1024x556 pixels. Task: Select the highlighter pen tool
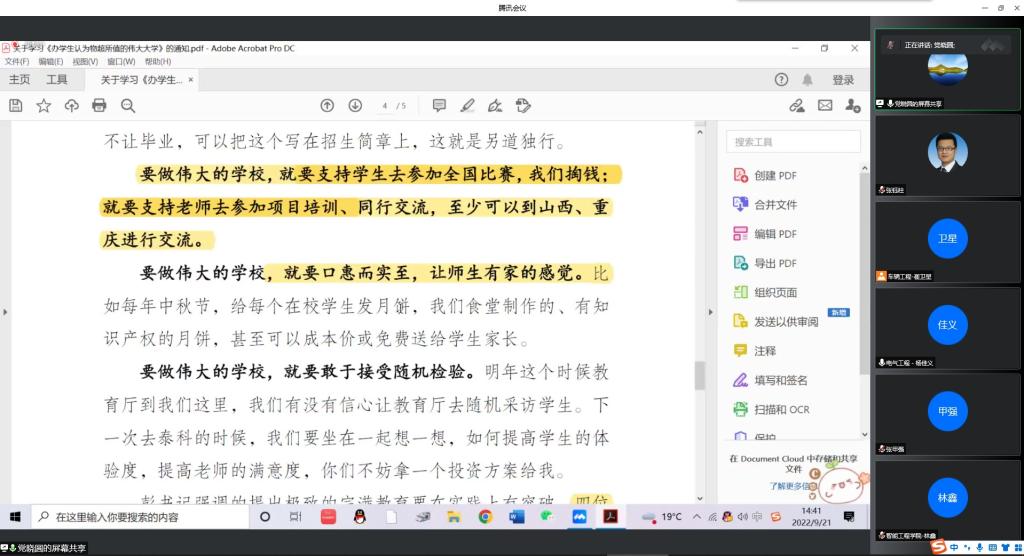[x=468, y=105]
